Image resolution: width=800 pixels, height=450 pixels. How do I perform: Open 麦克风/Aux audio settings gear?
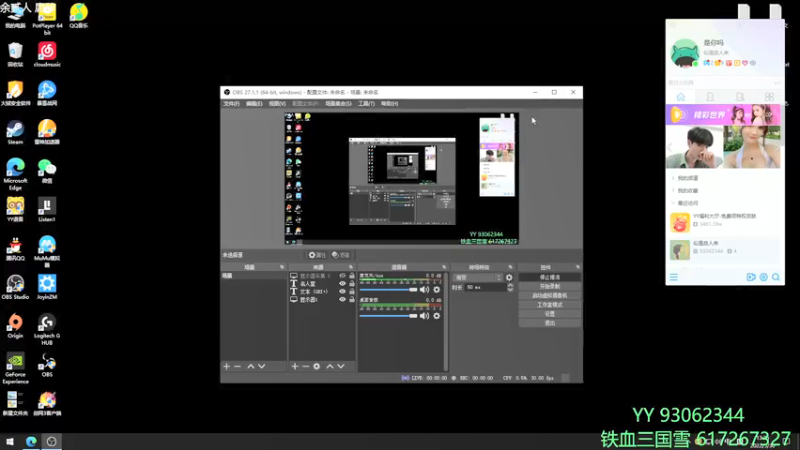[x=437, y=289]
